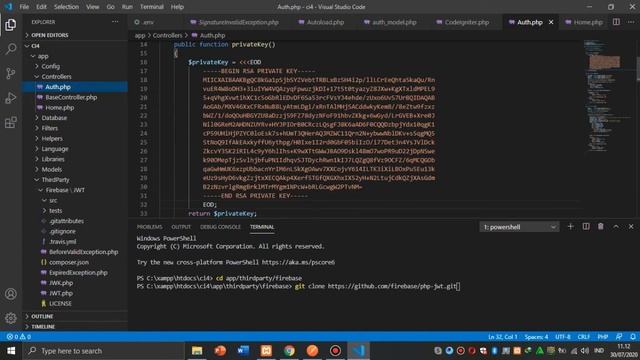Open the Explorer view in activity bar

click(x=11, y=25)
